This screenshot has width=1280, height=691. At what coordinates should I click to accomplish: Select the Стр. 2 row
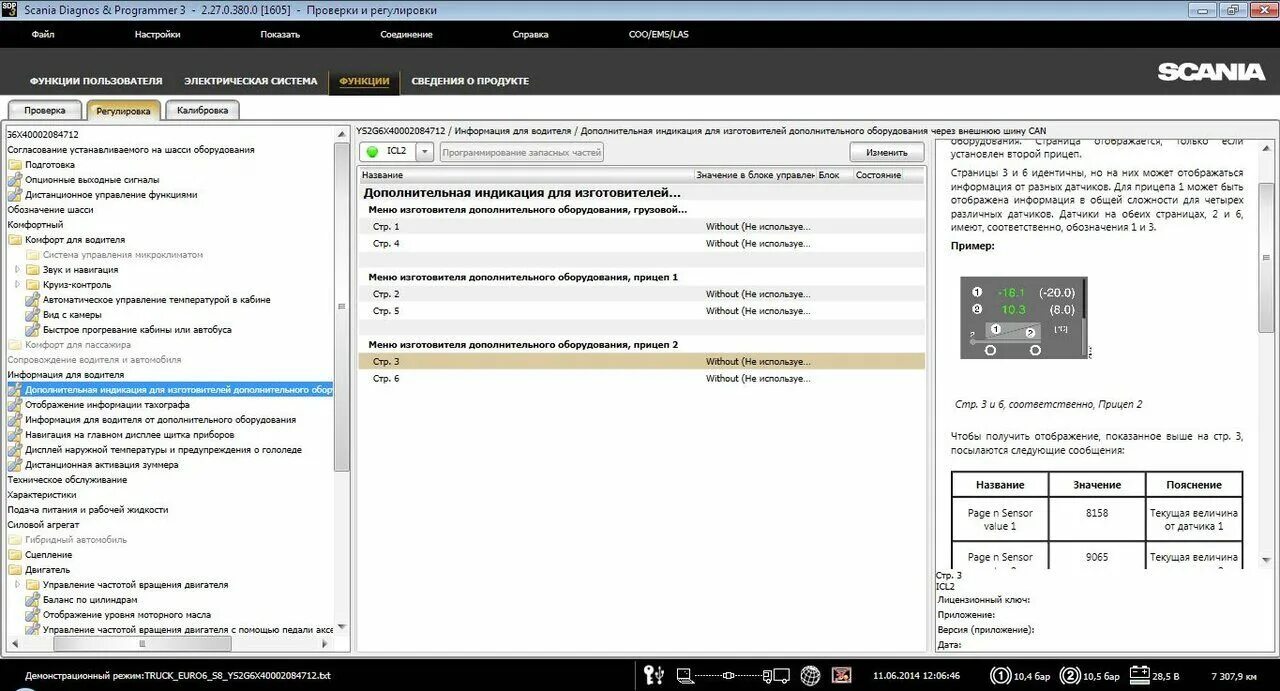click(642, 295)
